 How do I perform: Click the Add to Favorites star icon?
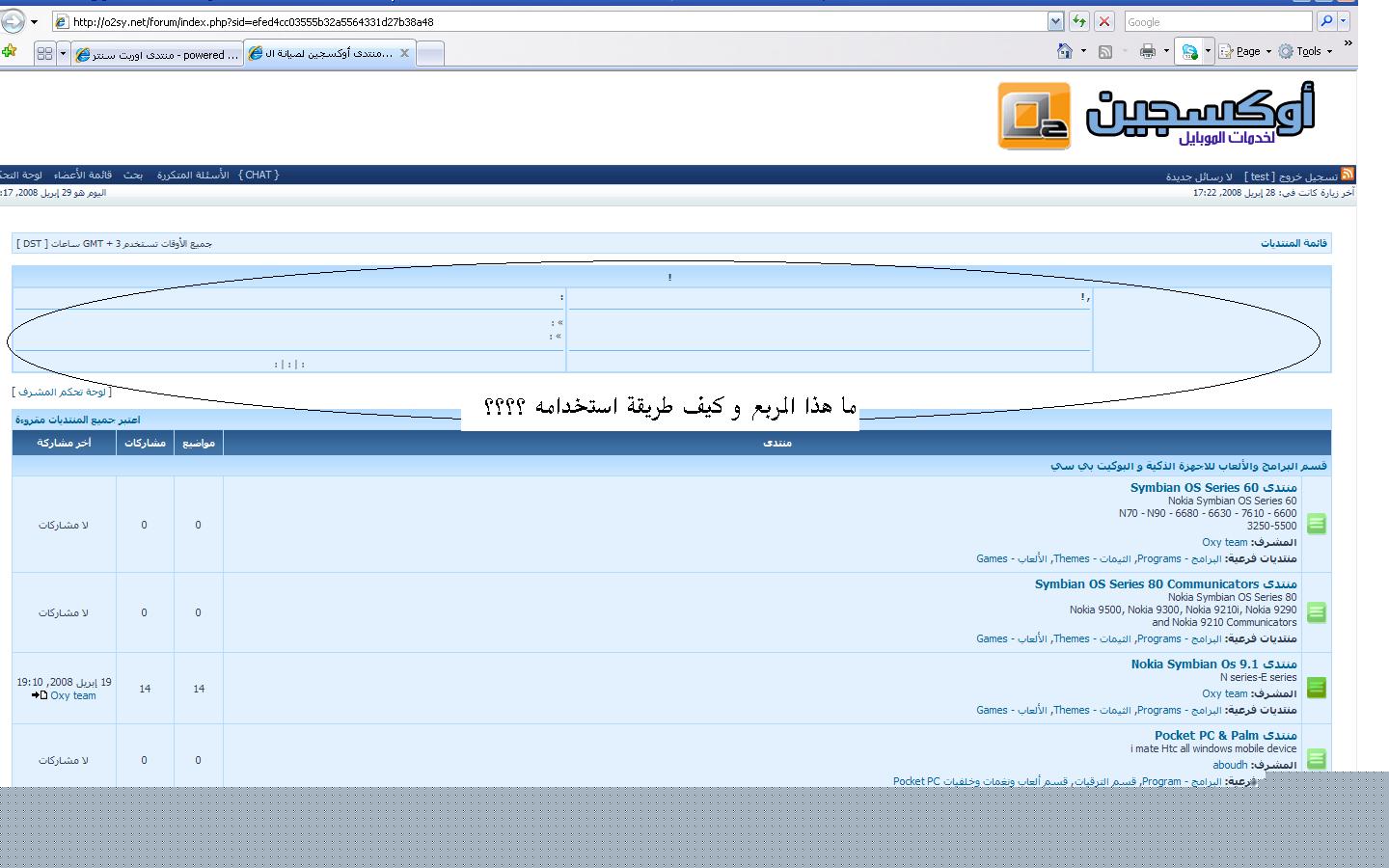[x=10, y=52]
